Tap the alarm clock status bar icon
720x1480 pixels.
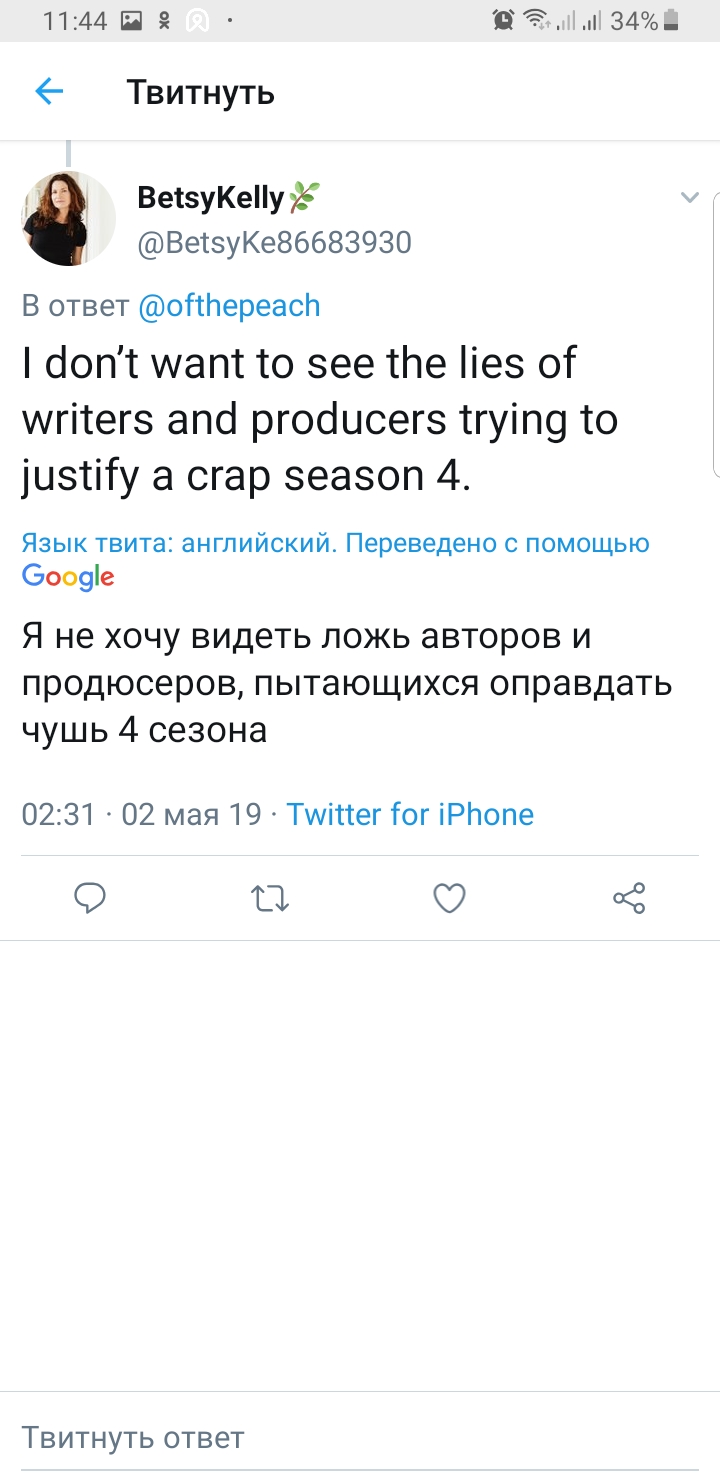(x=504, y=20)
